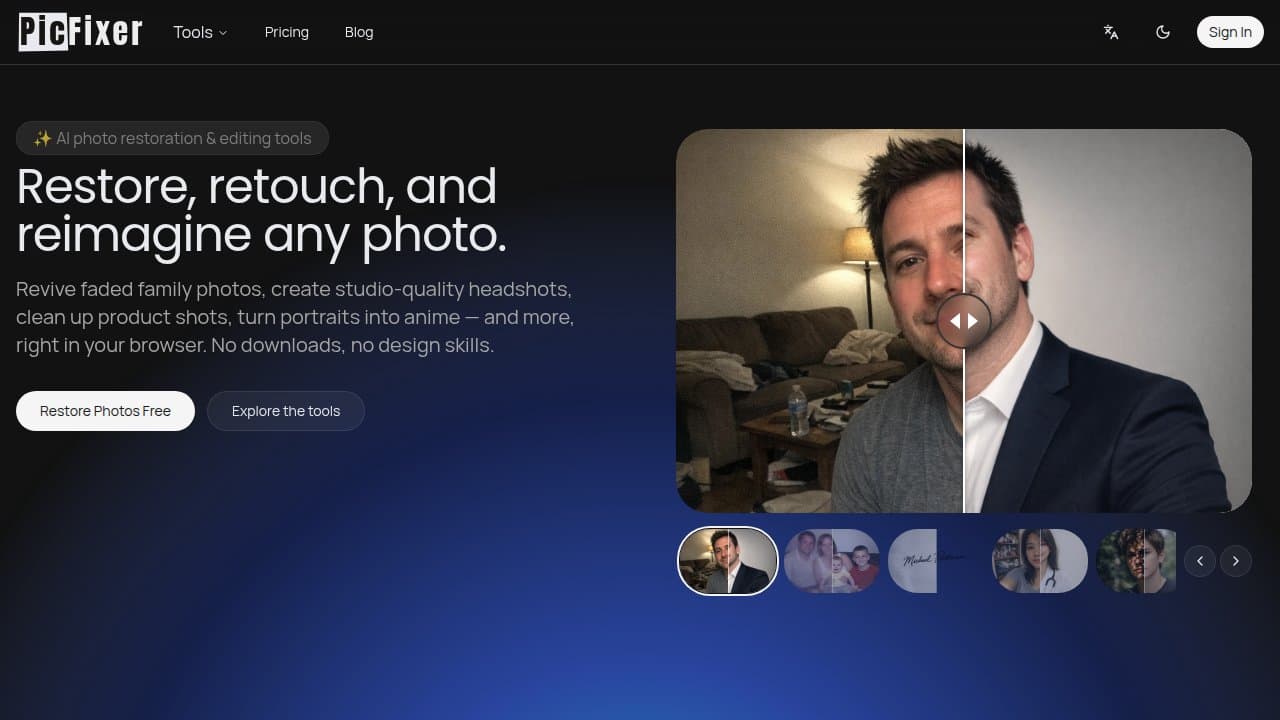Select the signature example thumbnail
1280x720 pixels.
936,561
